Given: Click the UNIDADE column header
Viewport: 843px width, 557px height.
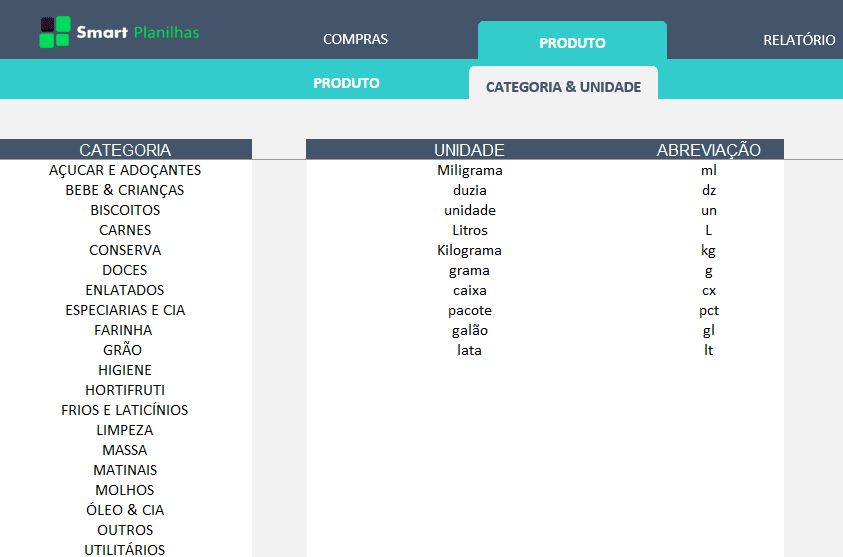Looking at the screenshot, I should 469,150.
